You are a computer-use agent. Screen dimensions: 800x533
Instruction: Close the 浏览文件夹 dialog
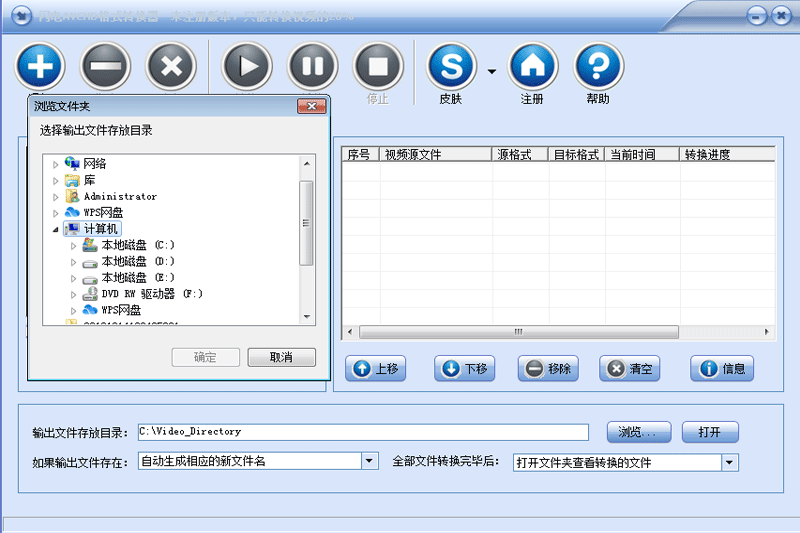click(x=312, y=106)
